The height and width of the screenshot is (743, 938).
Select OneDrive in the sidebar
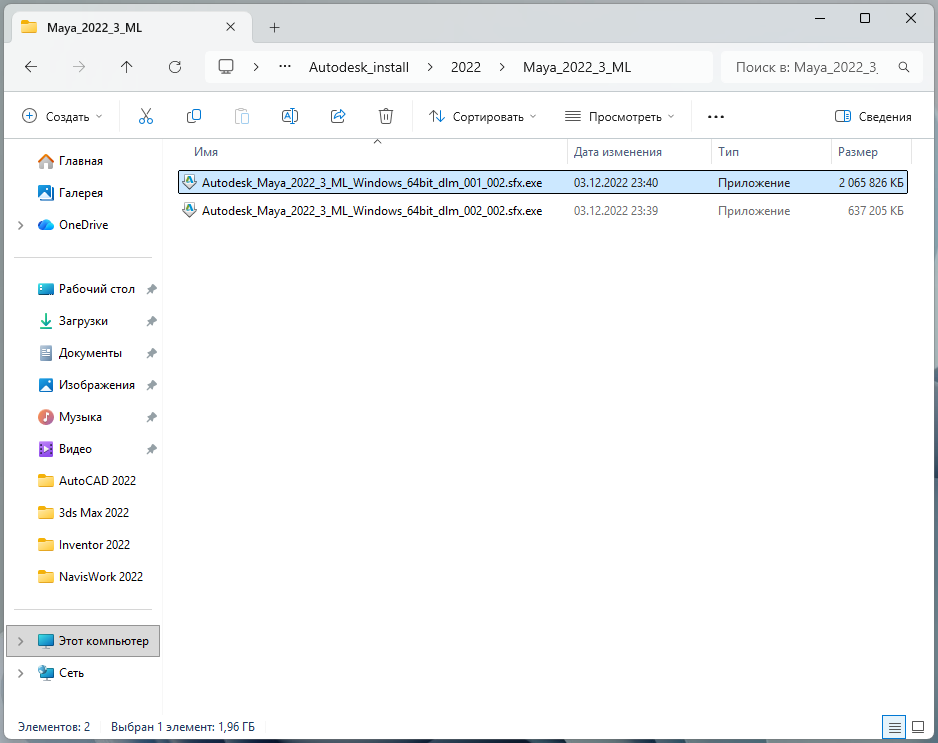pos(83,225)
